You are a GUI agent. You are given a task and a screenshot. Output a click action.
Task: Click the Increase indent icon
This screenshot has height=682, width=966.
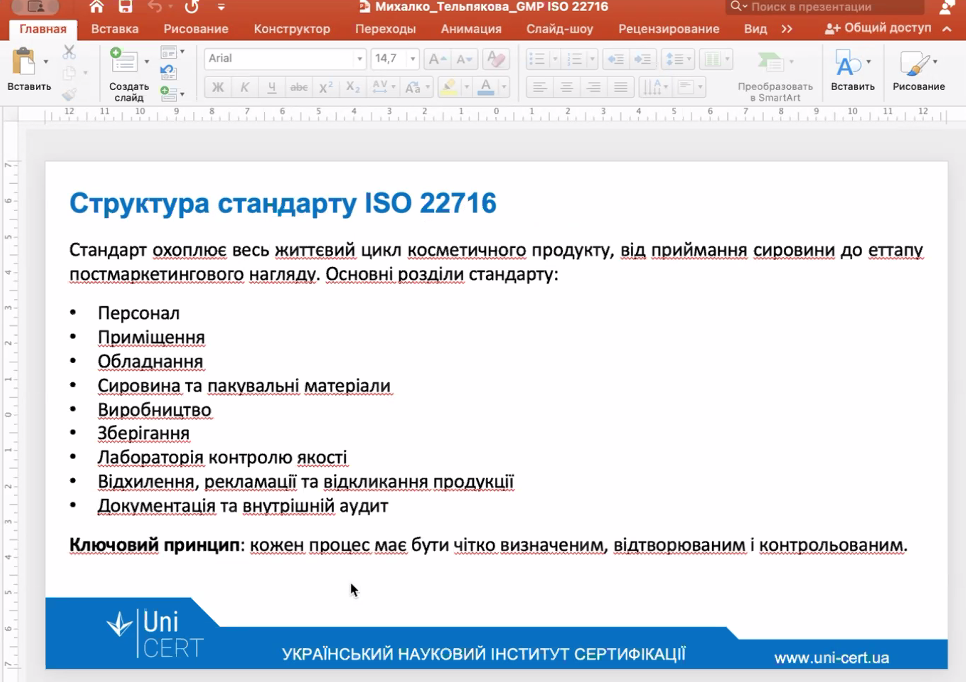pyautogui.click(x=643, y=59)
